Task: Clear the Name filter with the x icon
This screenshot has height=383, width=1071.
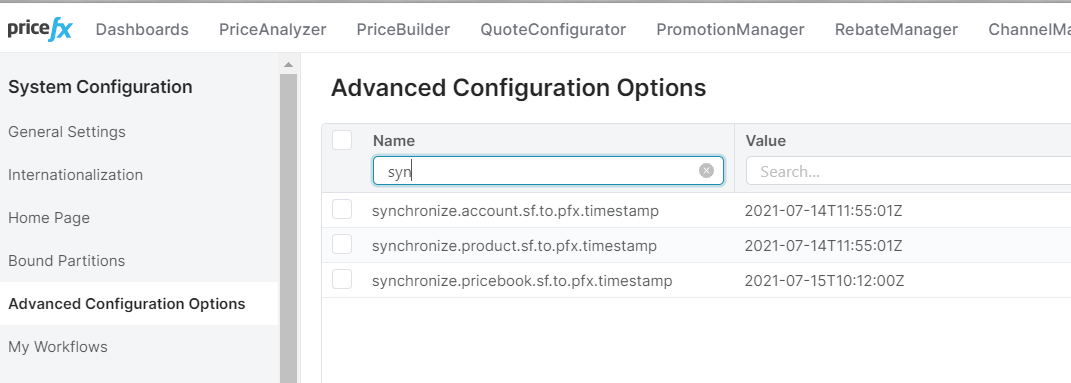Action: tap(706, 171)
